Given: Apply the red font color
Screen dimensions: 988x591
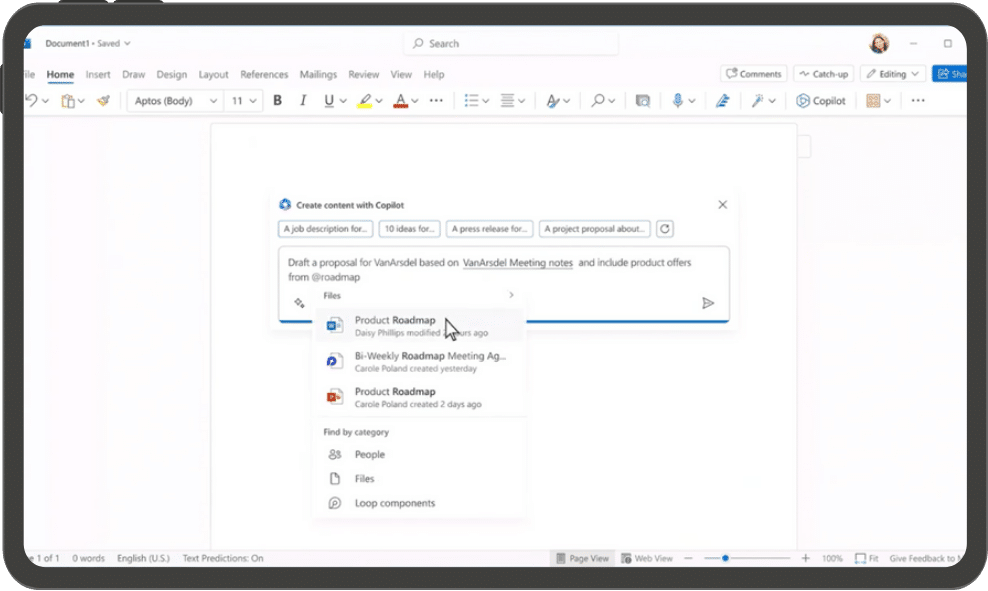Looking at the screenshot, I should 400,101.
